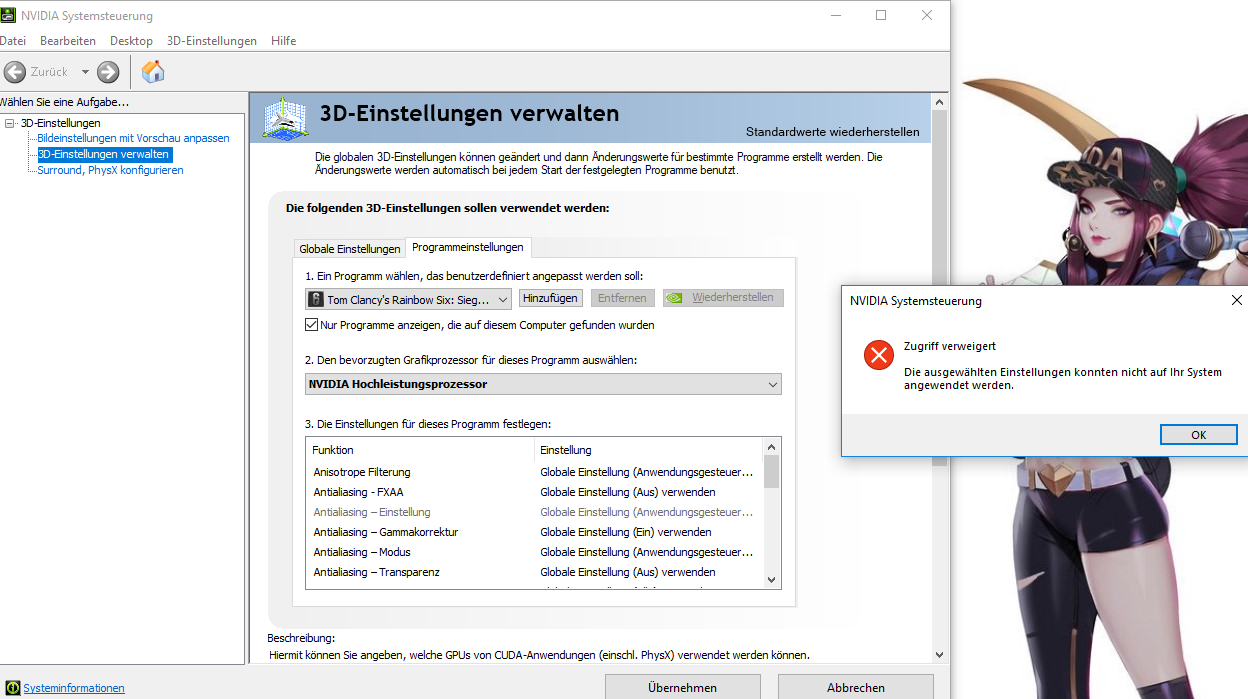The image size is (1248, 699).
Task: Select the Antialiasing – Transparenz row
Action: click(535, 572)
